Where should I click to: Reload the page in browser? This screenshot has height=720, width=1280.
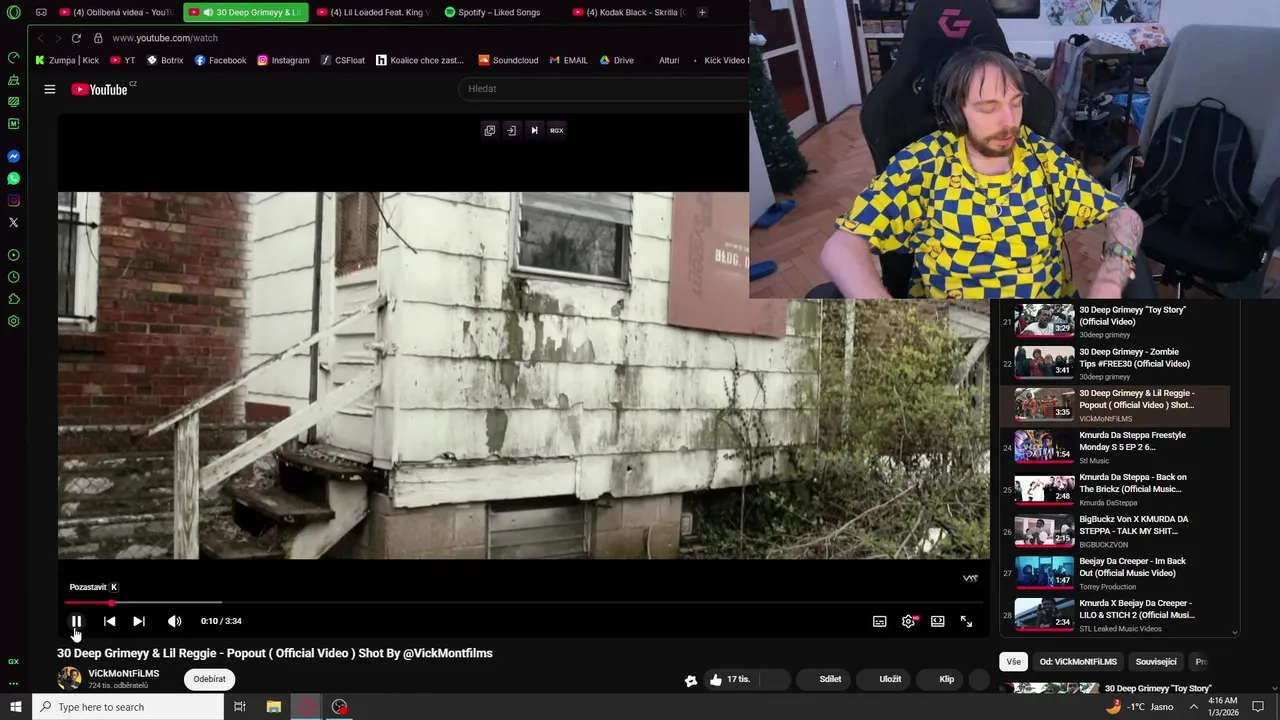tap(76, 38)
